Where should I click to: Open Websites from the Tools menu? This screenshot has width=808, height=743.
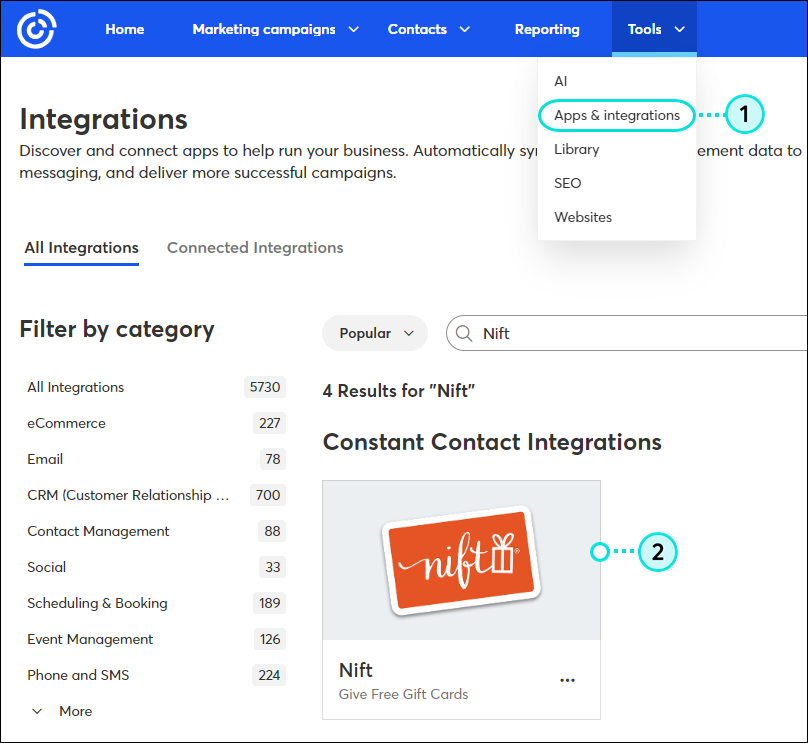point(583,217)
